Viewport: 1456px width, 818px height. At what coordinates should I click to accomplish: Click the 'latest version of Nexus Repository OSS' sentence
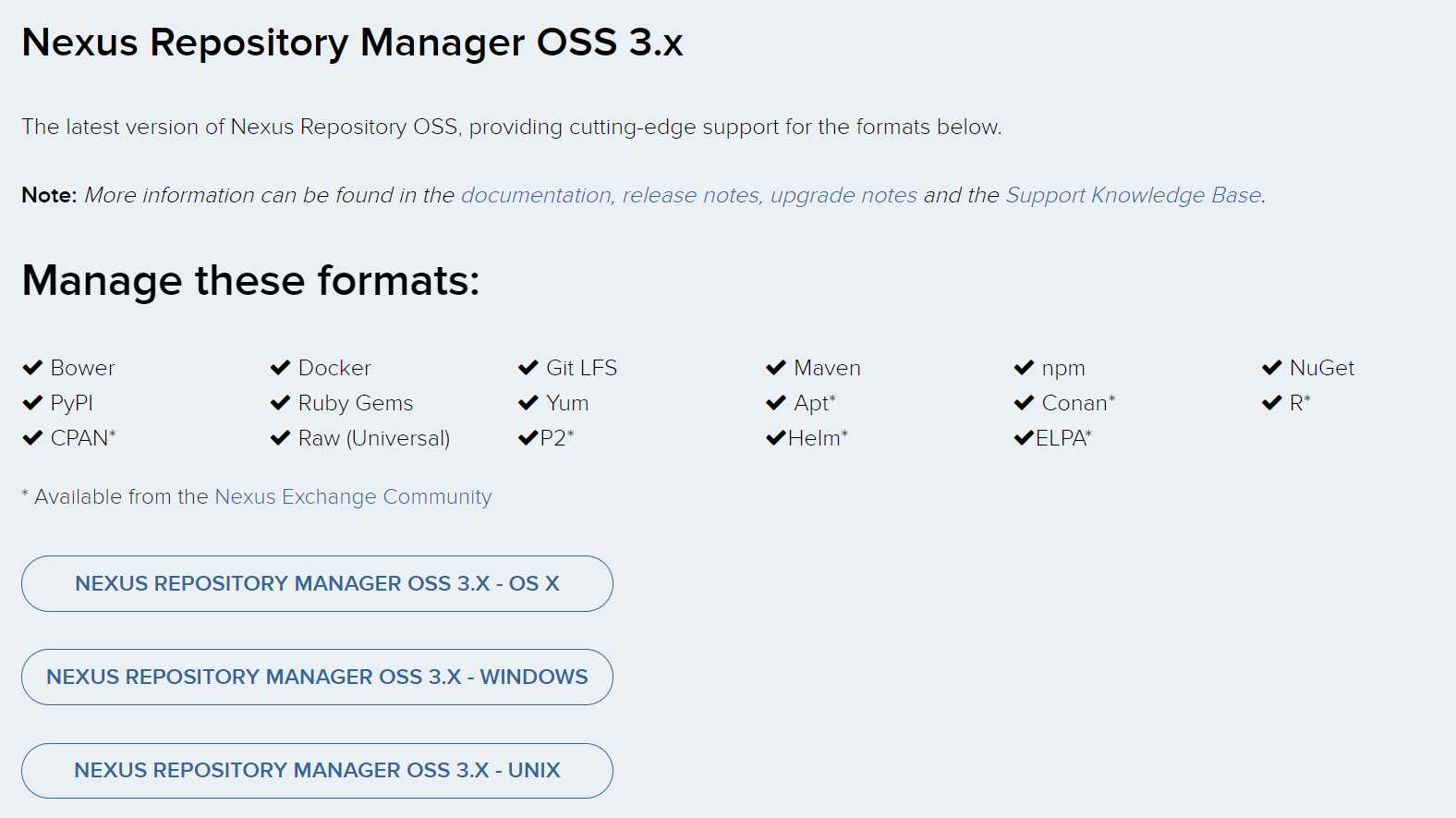pos(512,127)
